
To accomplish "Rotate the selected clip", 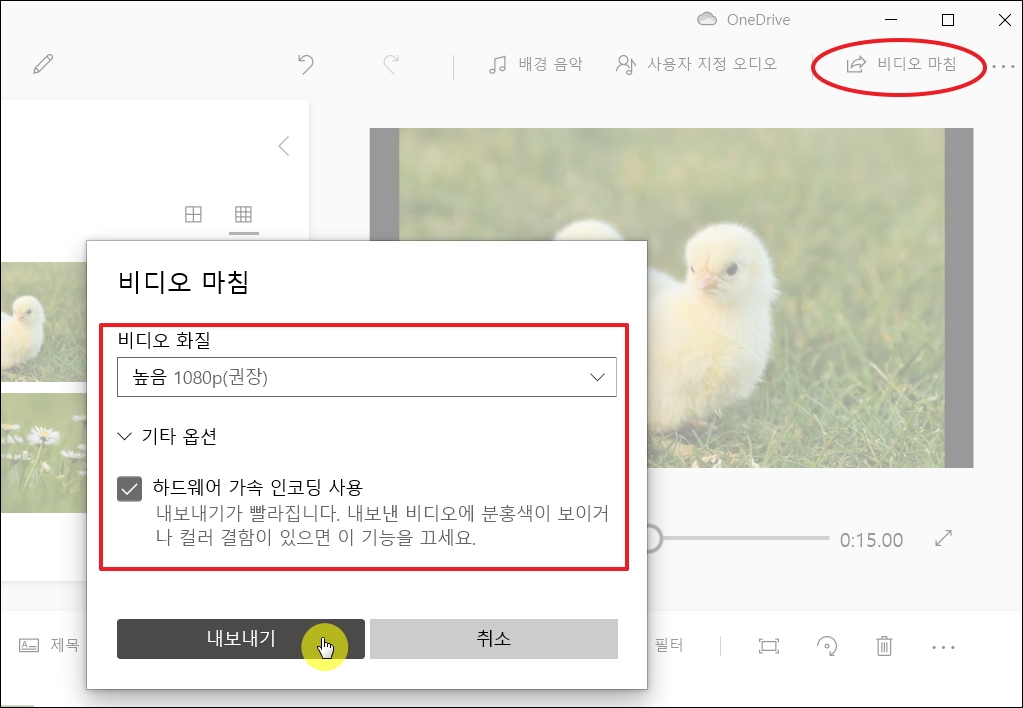I will point(827,646).
